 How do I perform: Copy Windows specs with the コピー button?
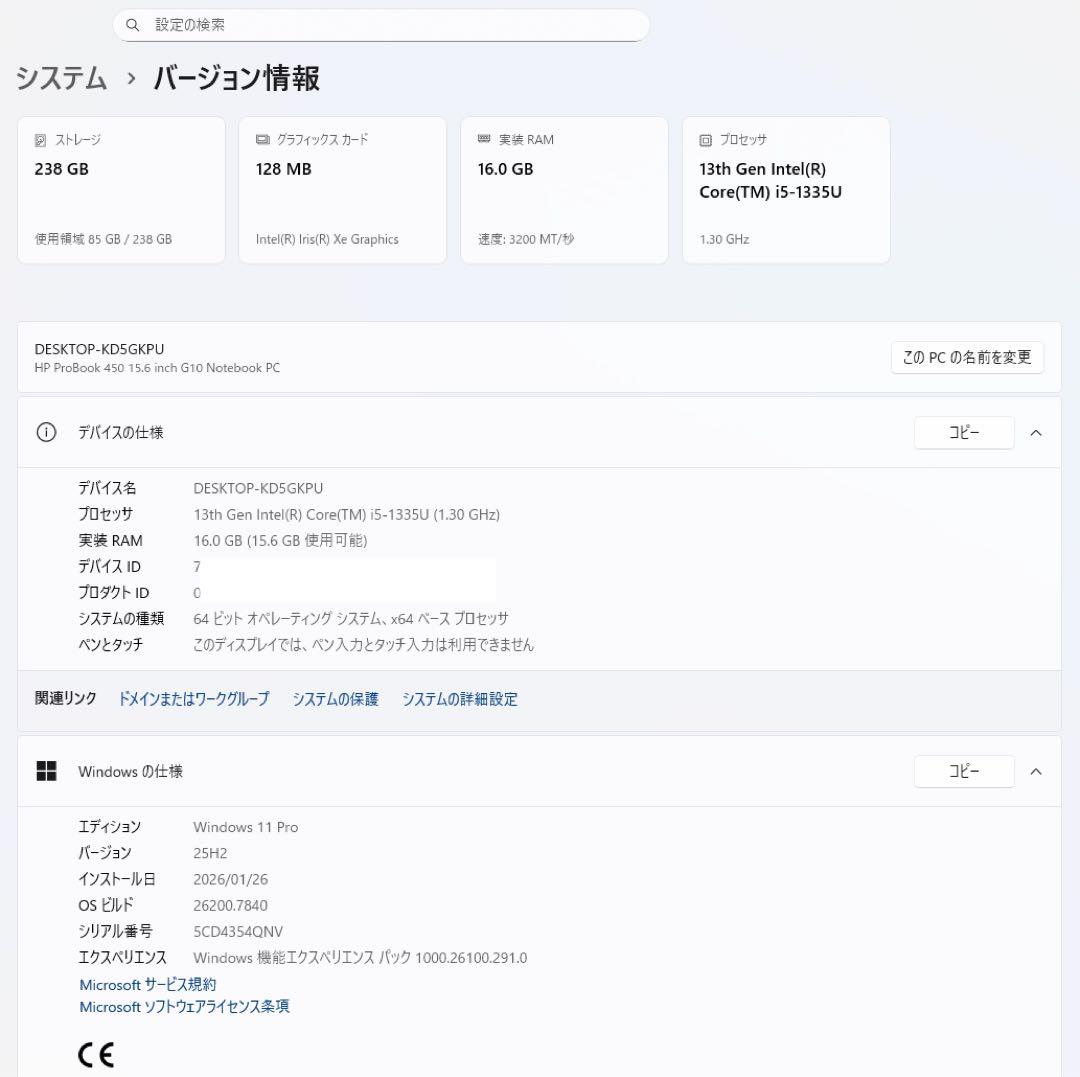coord(963,771)
